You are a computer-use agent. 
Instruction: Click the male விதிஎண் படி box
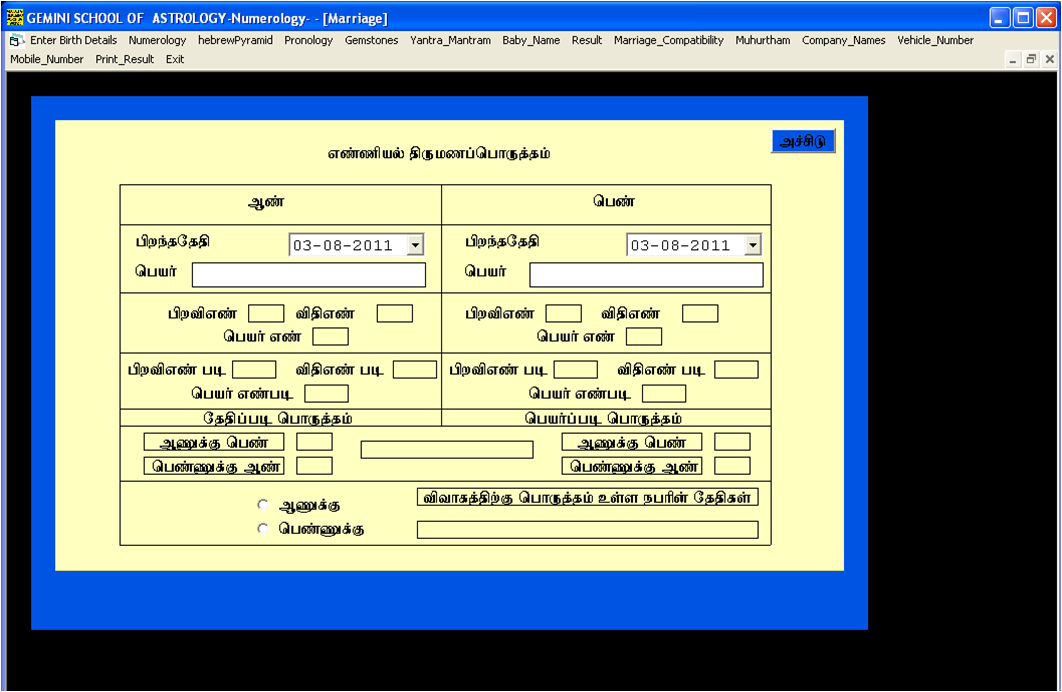tap(415, 370)
